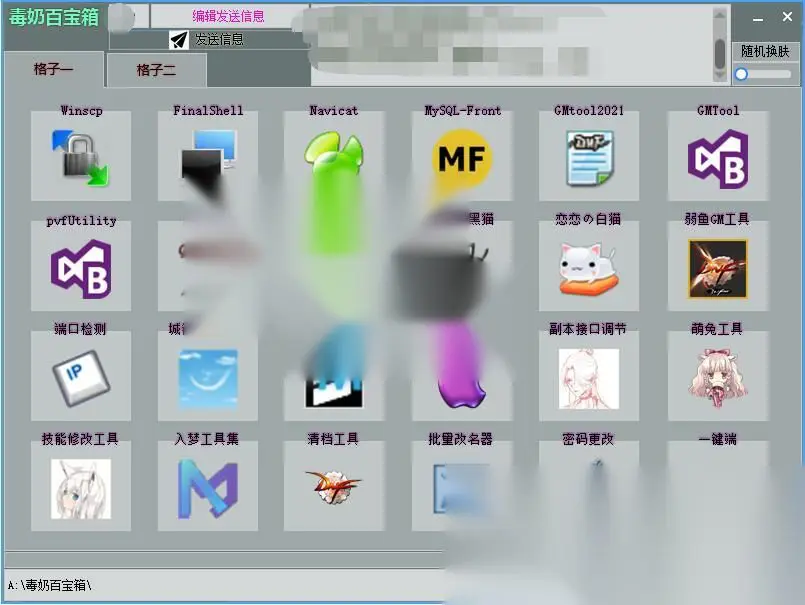The height and width of the screenshot is (605, 805).
Task: Click the 密码更改 tile
Action: pos(589,485)
